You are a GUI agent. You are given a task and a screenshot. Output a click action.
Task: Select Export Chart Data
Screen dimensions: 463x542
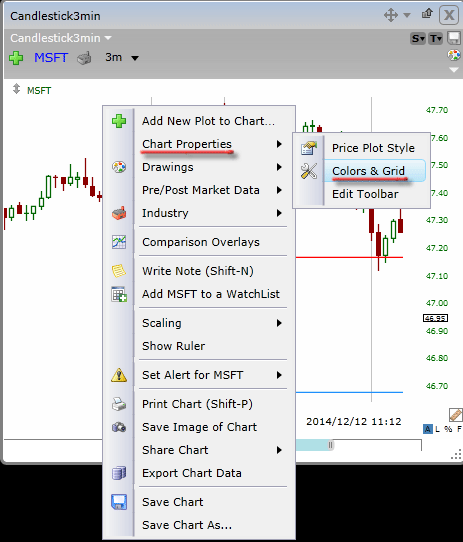tap(192, 473)
